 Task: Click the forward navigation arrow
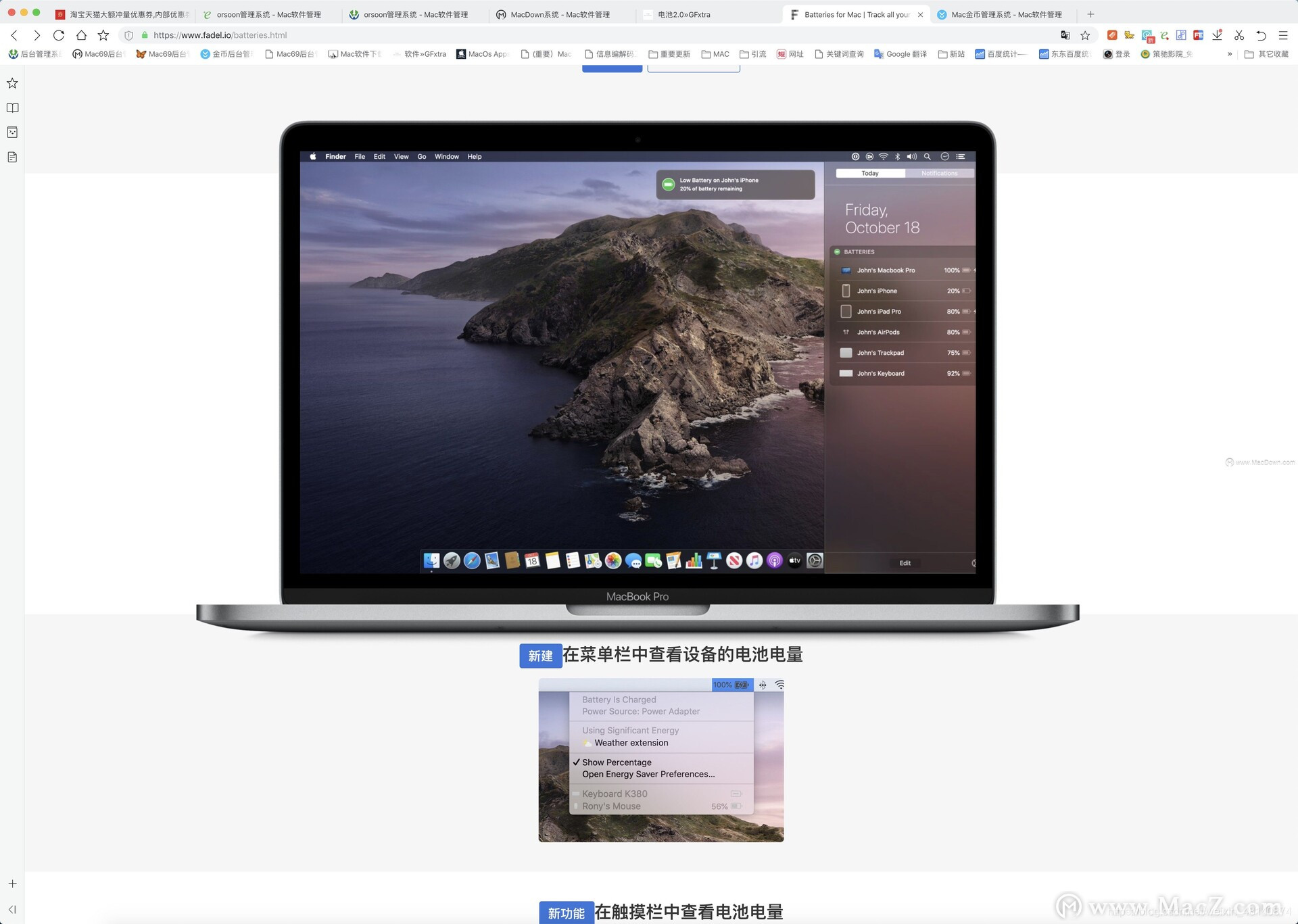37,35
